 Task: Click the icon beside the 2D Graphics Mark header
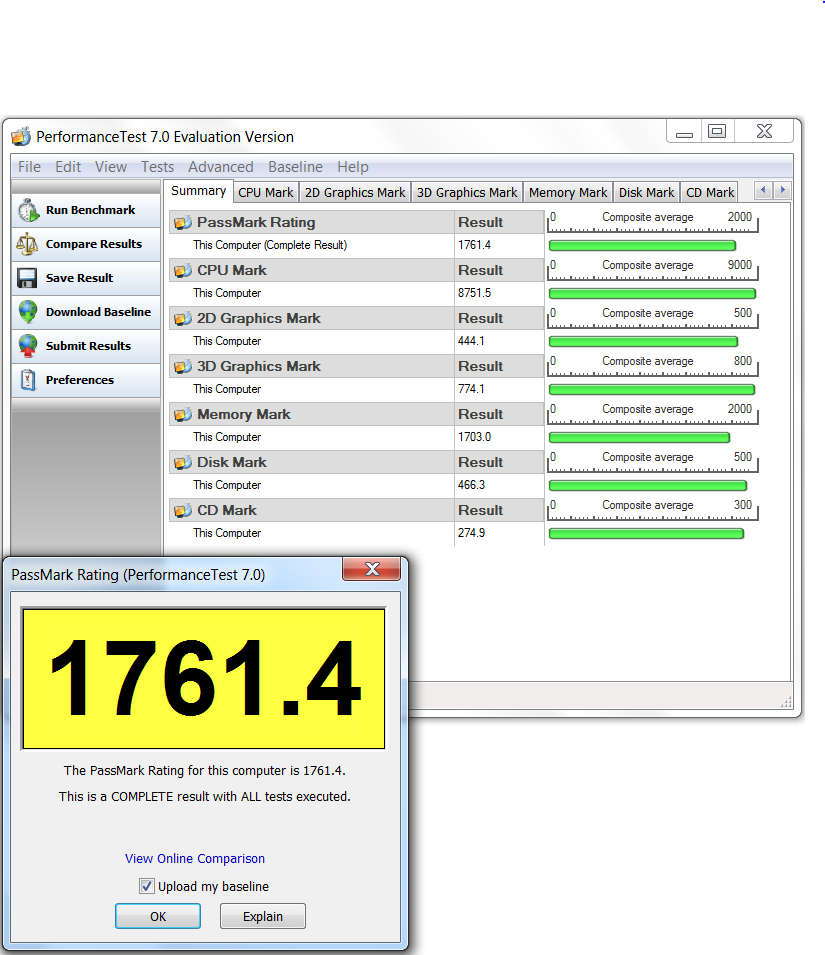point(183,319)
